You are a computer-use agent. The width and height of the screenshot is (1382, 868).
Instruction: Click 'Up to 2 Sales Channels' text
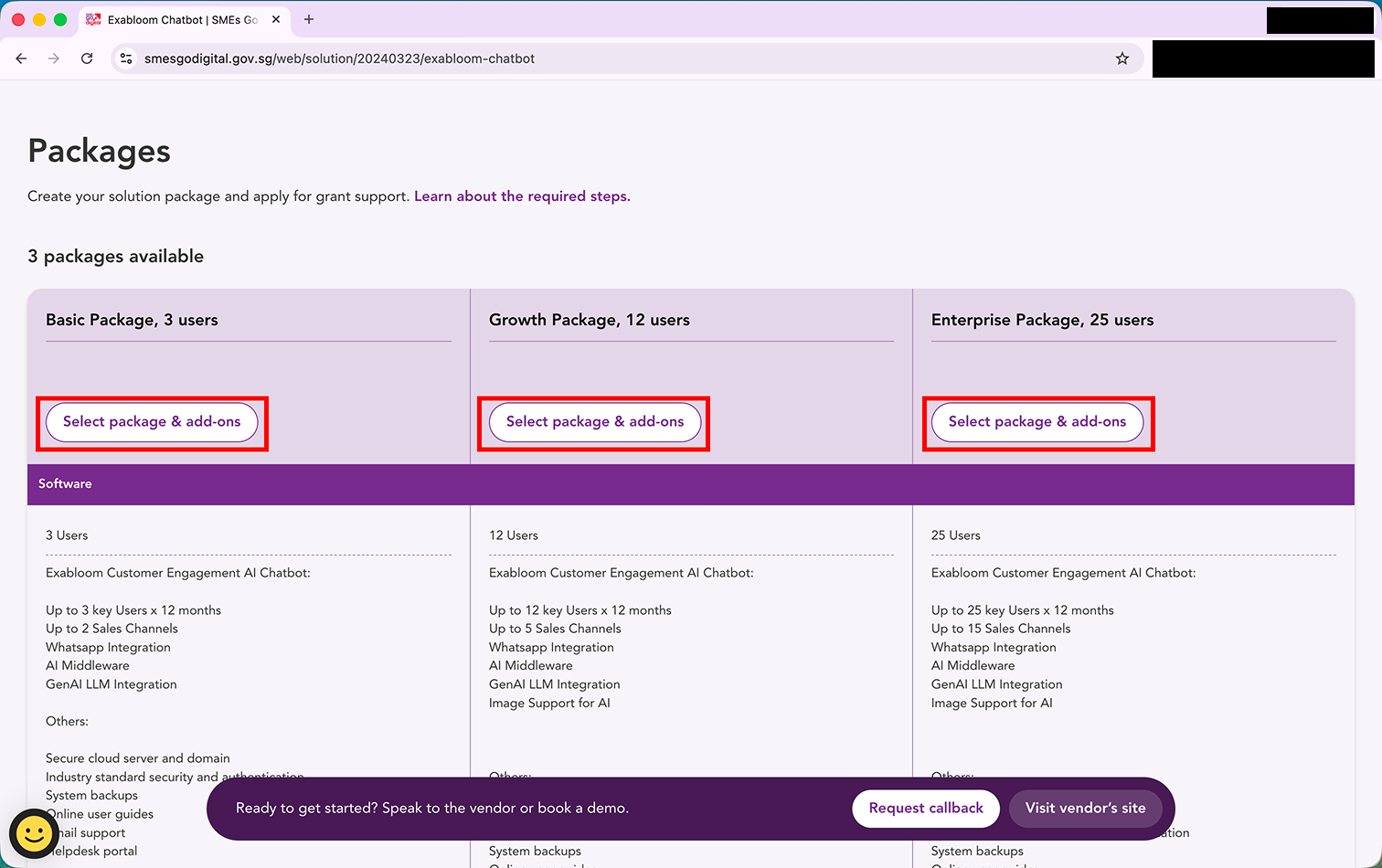click(x=112, y=629)
